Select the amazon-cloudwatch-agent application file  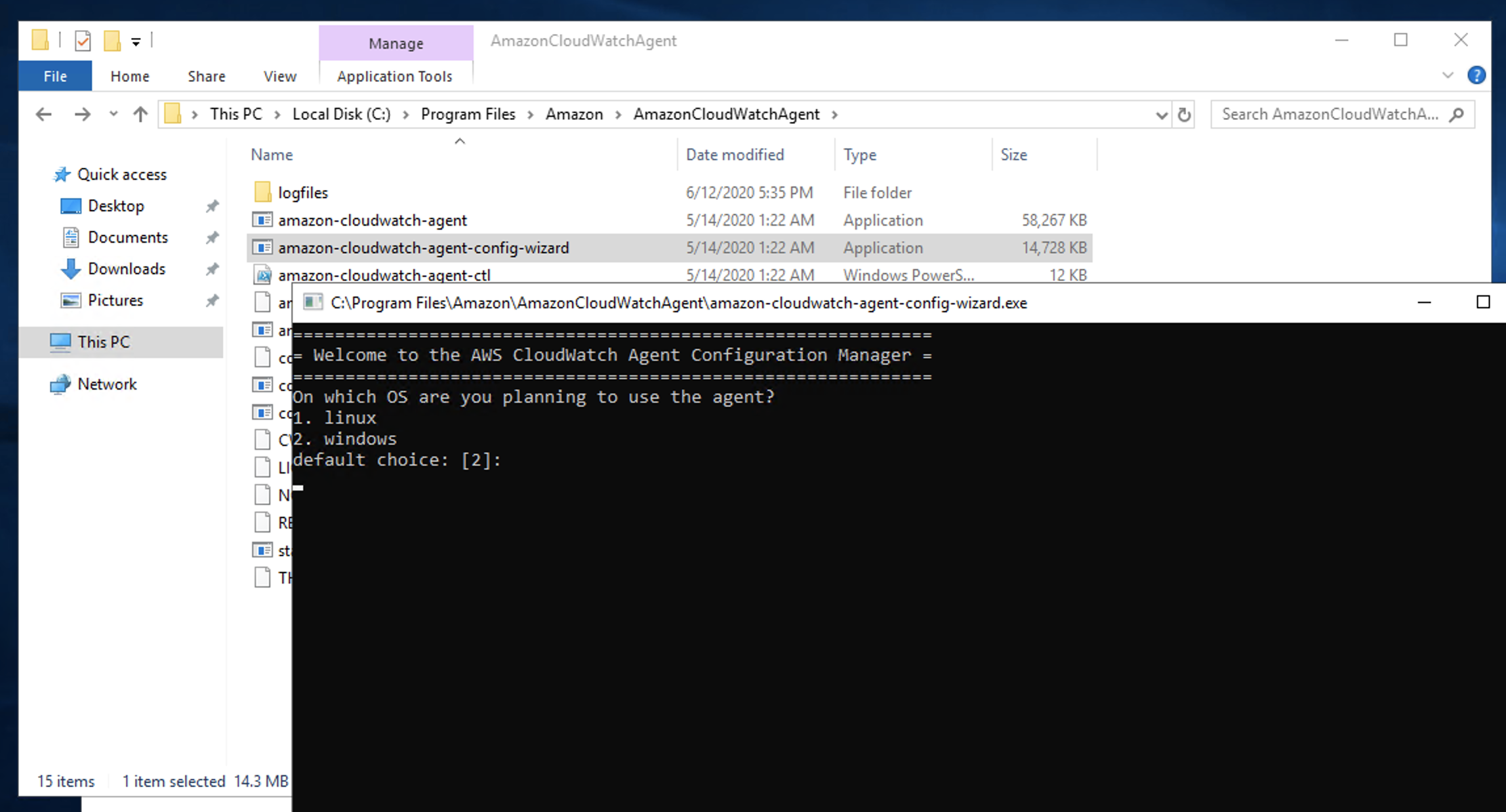point(372,220)
